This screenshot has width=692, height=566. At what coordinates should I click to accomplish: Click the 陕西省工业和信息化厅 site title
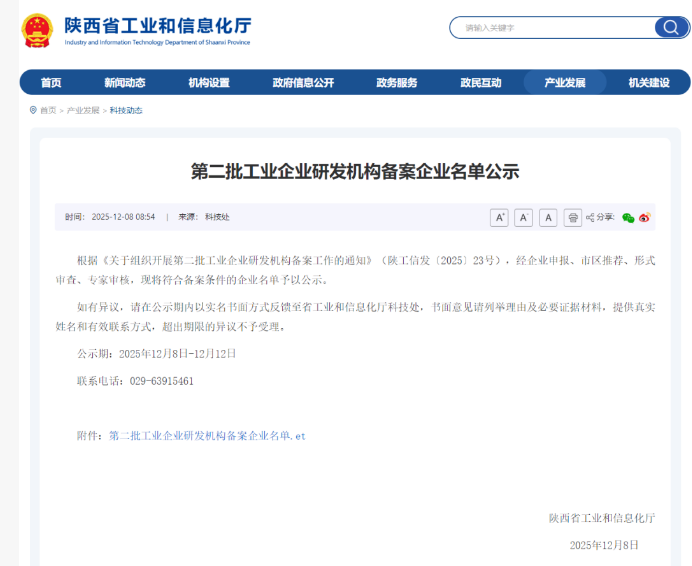click(x=158, y=26)
